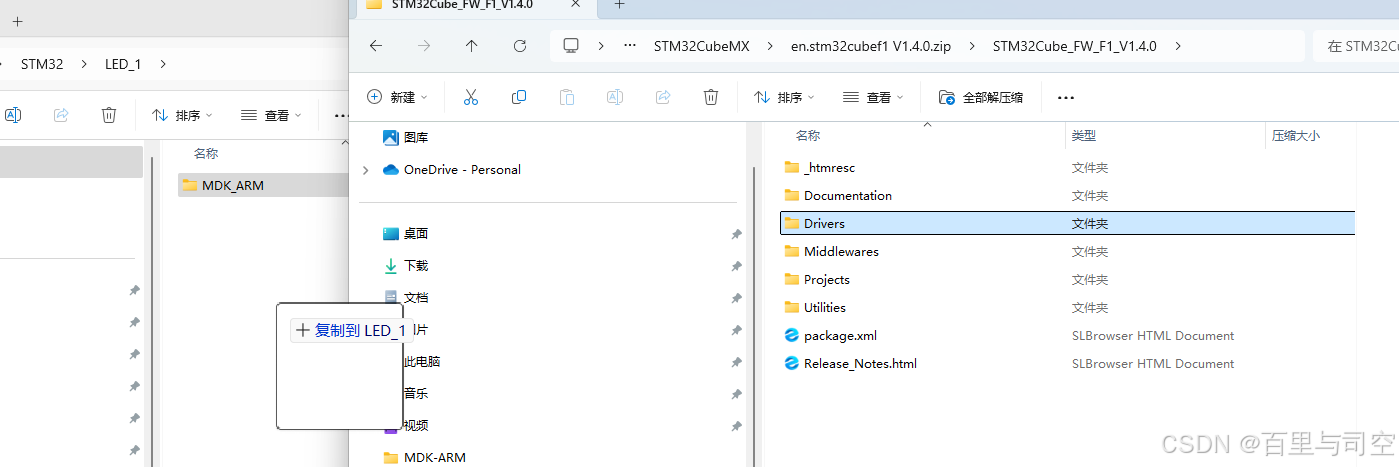
Task: Click STM32CubeMX breadcrumb in address bar
Action: point(701,46)
